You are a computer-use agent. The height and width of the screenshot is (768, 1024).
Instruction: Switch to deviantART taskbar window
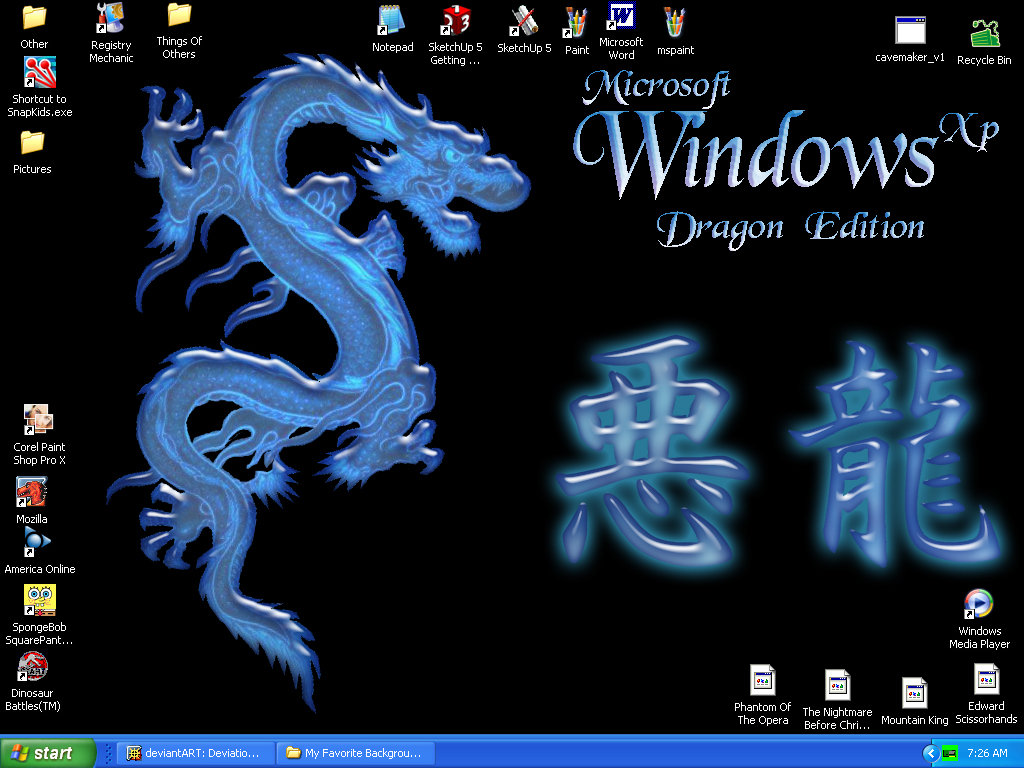[195, 753]
